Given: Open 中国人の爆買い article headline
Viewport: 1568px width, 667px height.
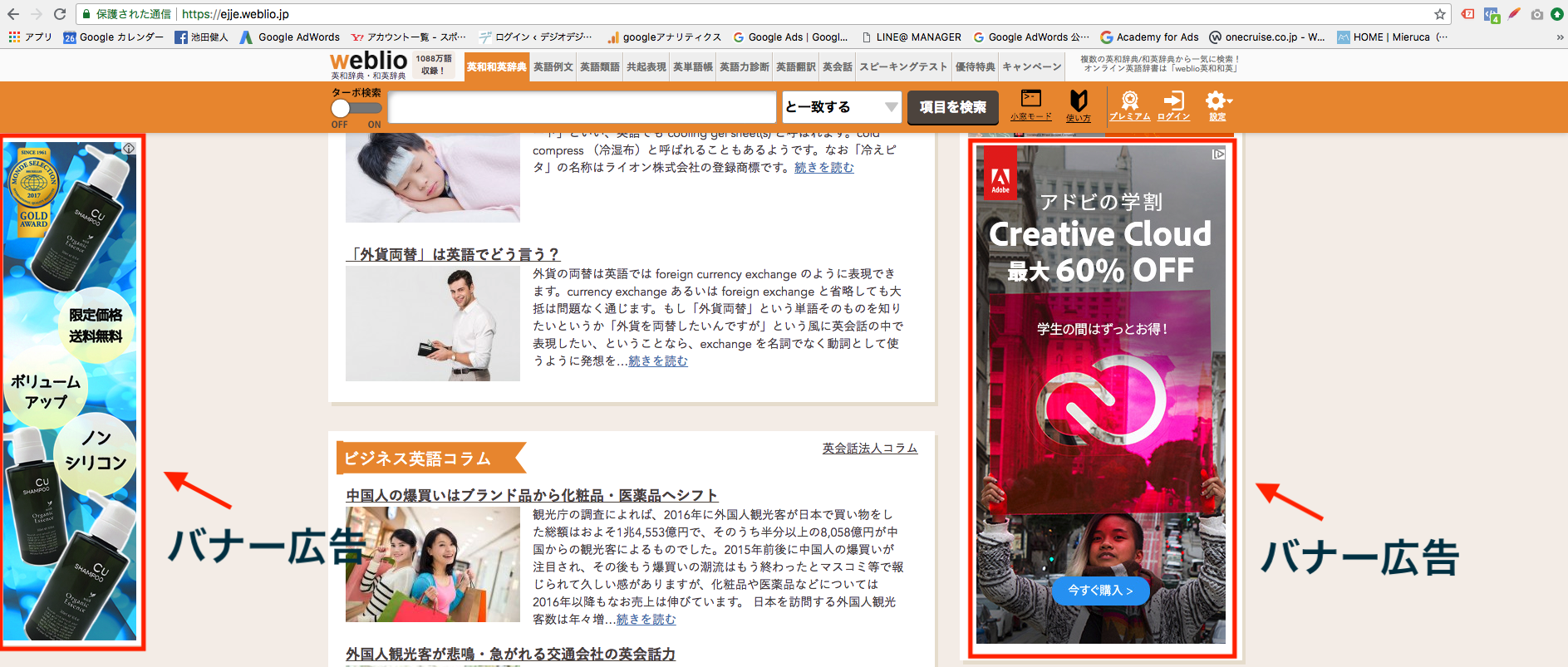Looking at the screenshot, I should click(532, 495).
